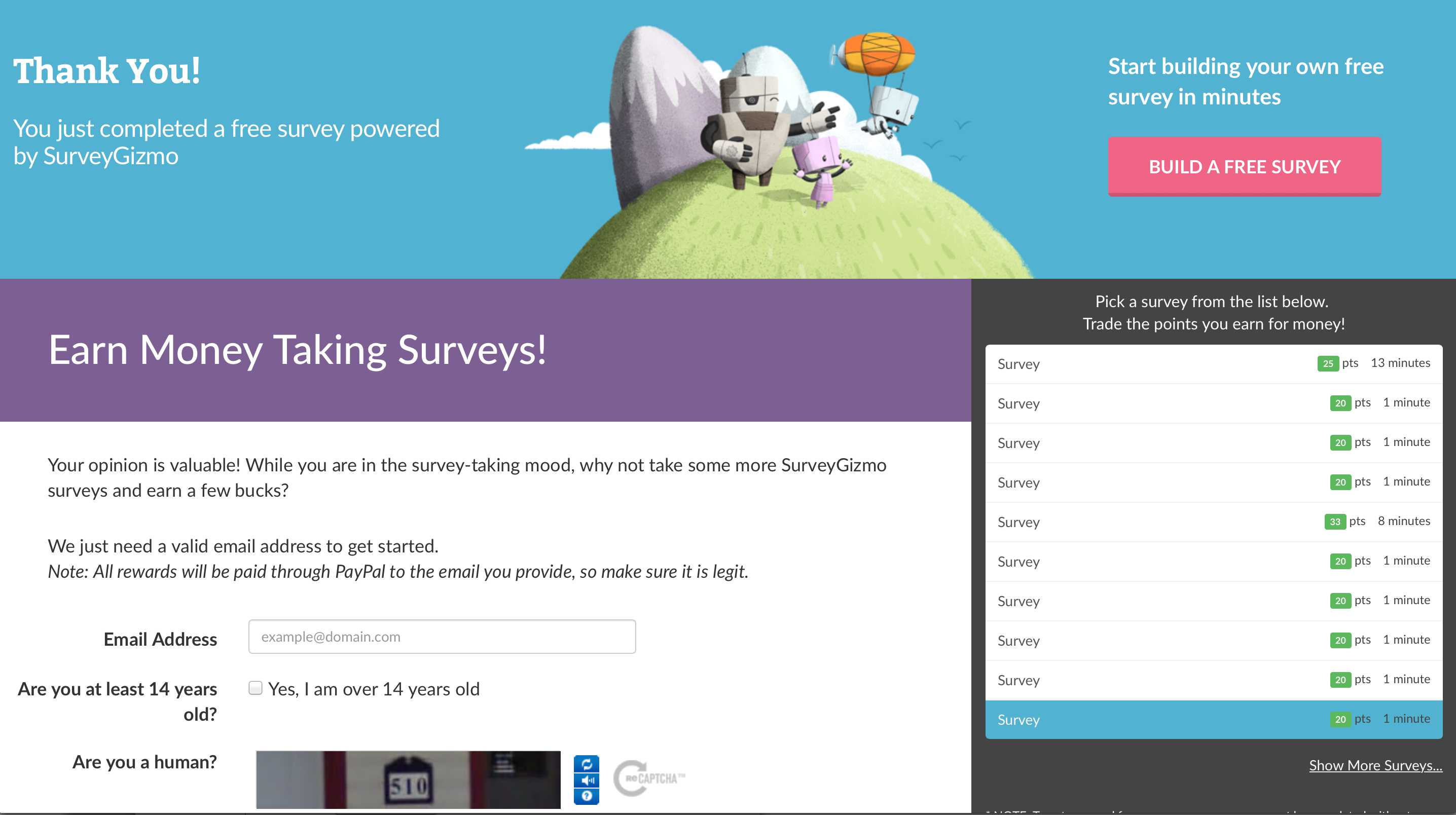The height and width of the screenshot is (815, 1456).
Task: Click the reCAPTCHA refresh challenge icon
Action: click(x=586, y=764)
